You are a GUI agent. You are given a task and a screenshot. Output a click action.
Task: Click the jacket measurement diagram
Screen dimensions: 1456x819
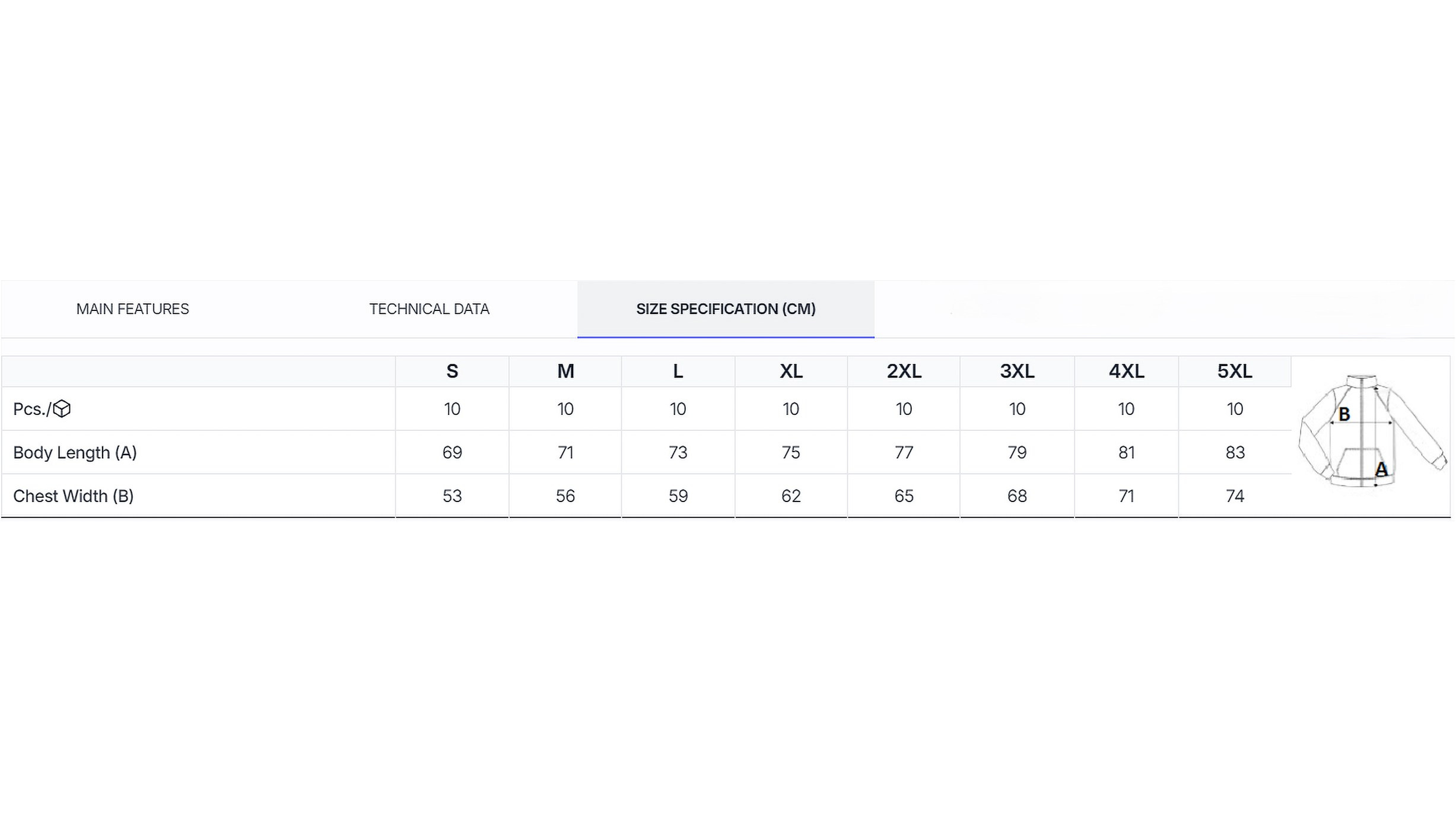[1371, 431]
